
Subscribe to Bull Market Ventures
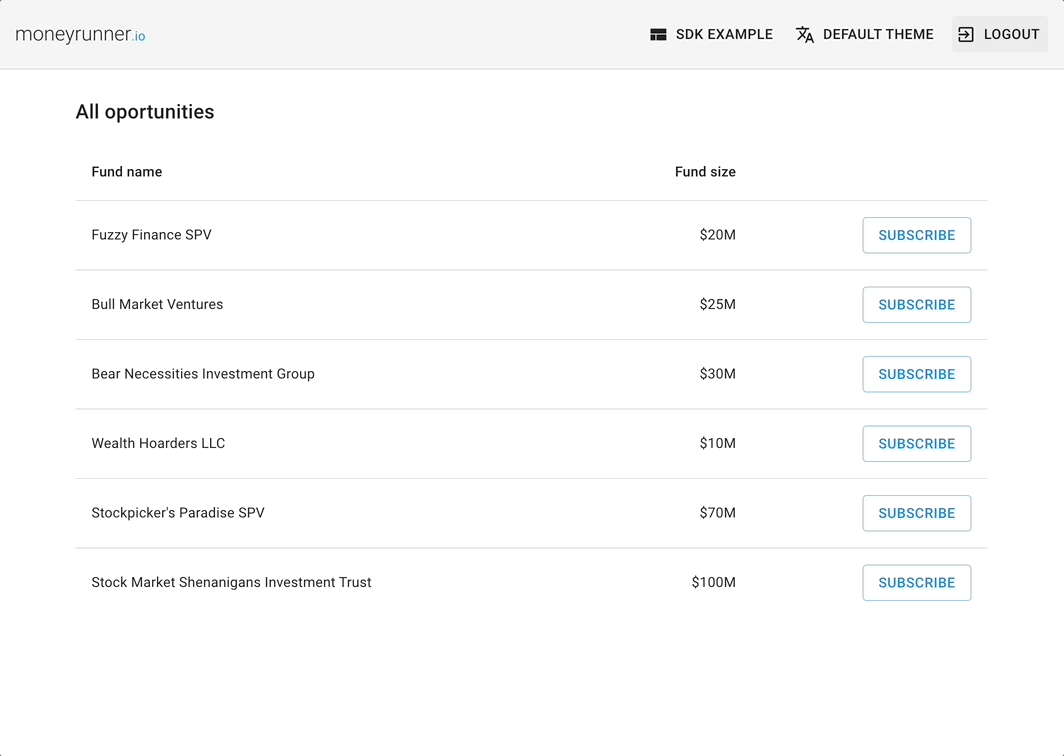(x=916, y=305)
